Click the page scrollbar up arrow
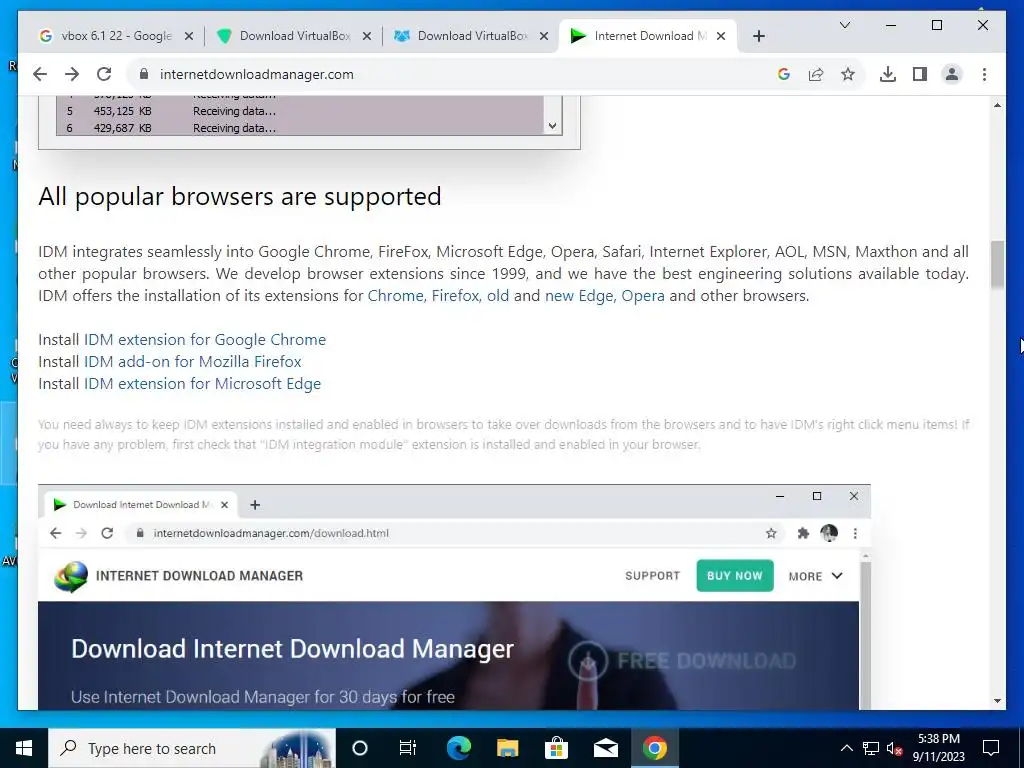1024x768 pixels. (x=997, y=105)
